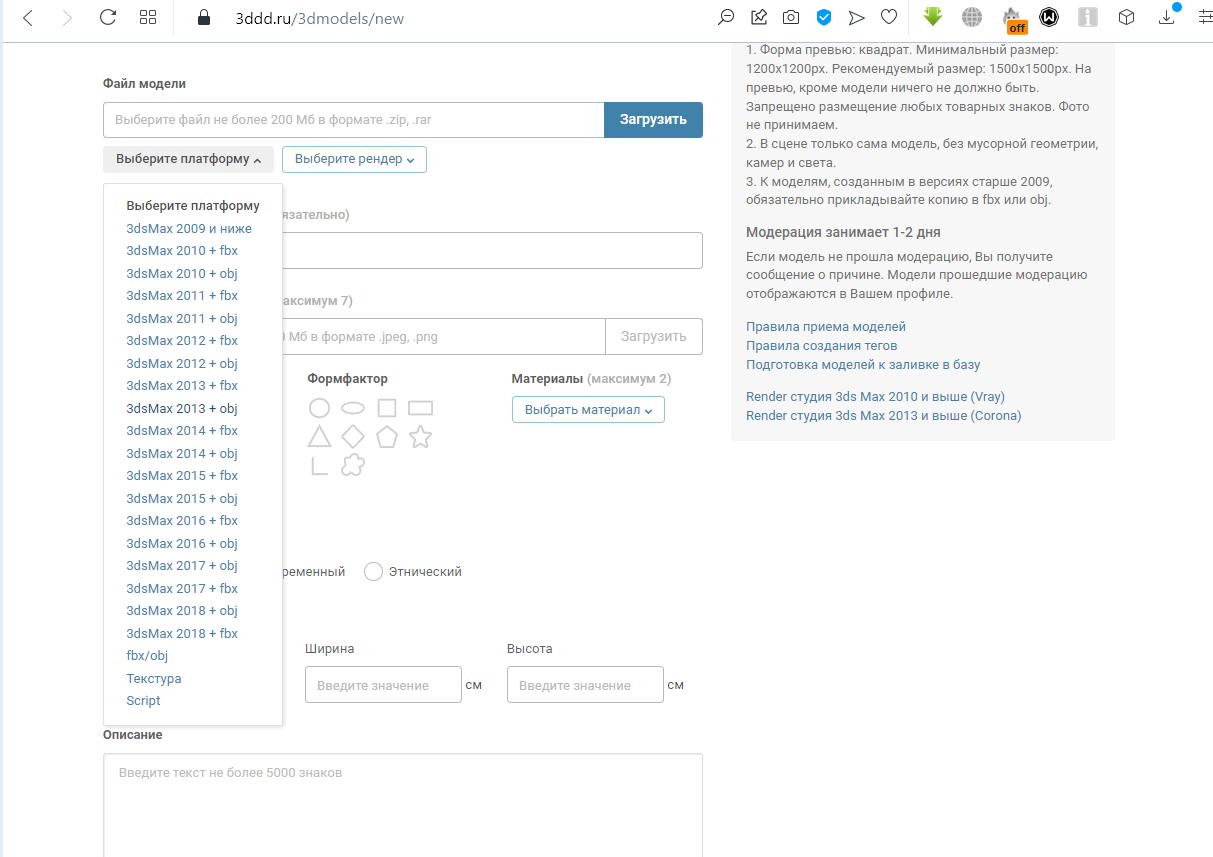Viewport: 1213px width, 857px height.
Task: Click the edit page pencil icon
Action: (x=759, y=17)
